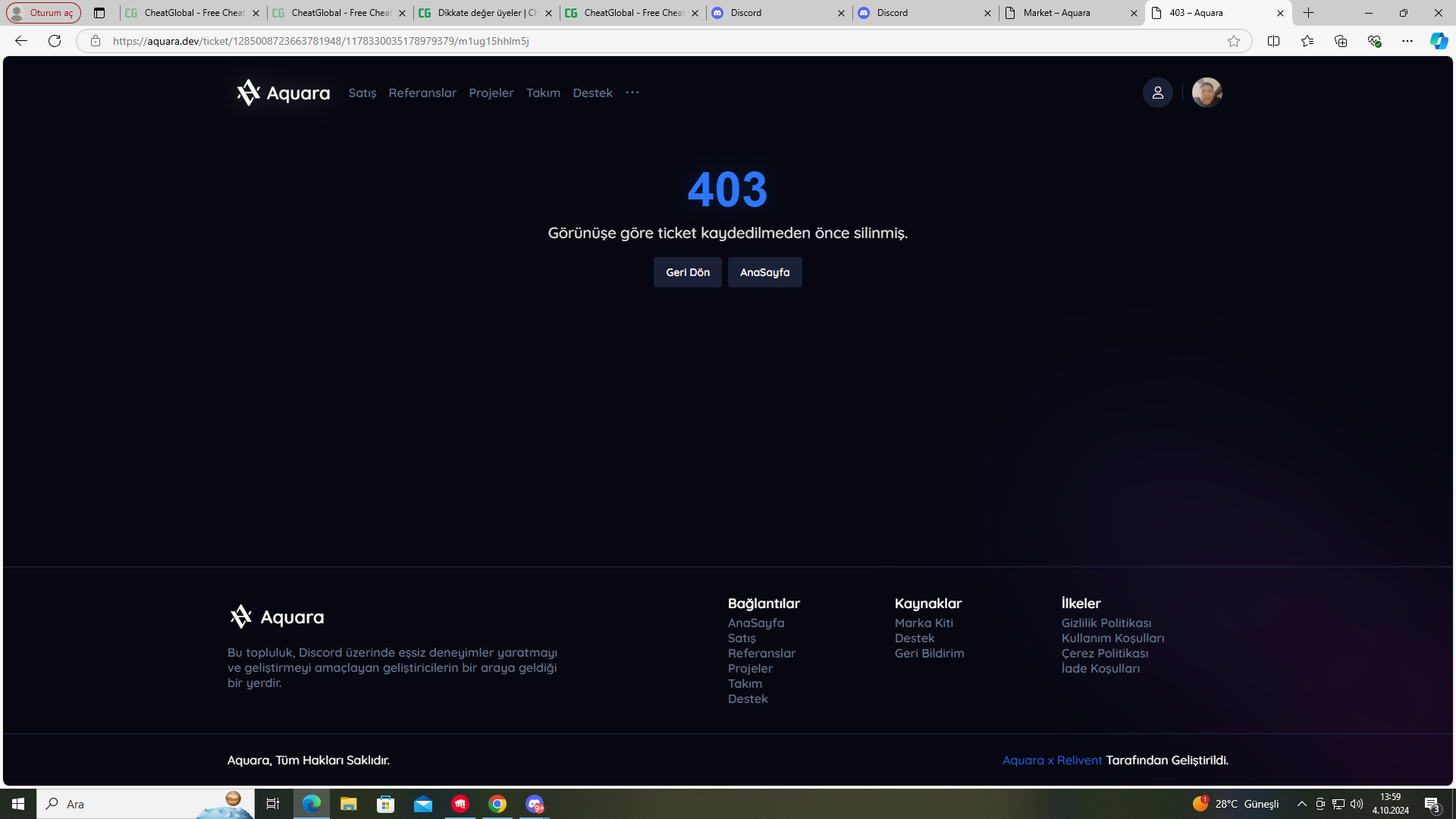Open File Explorer from taskbar
This screenshot has height=819, width=1456.
tap(348, 804)
